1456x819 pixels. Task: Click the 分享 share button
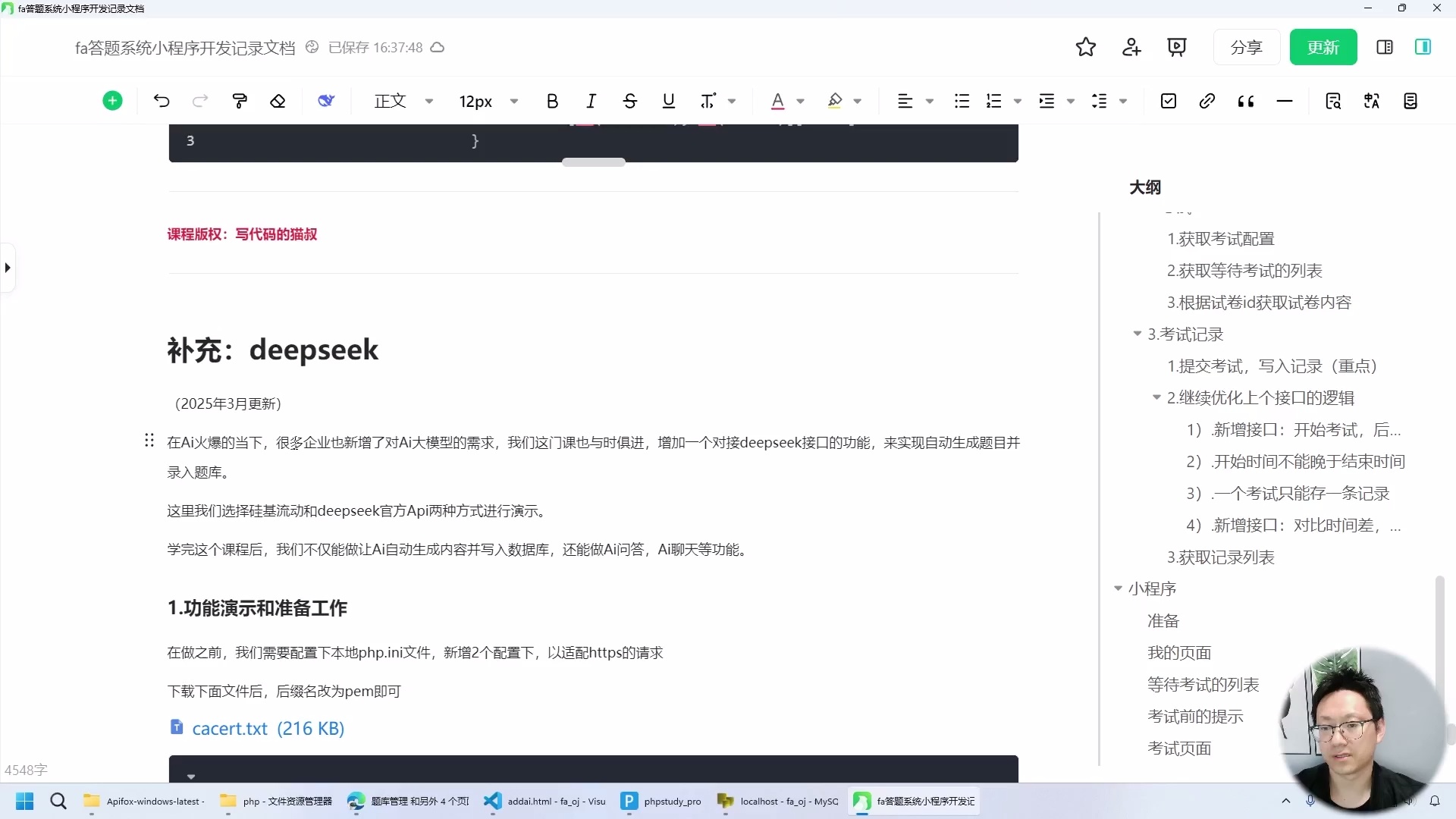pyautogui.click(x=1246, y=47)
